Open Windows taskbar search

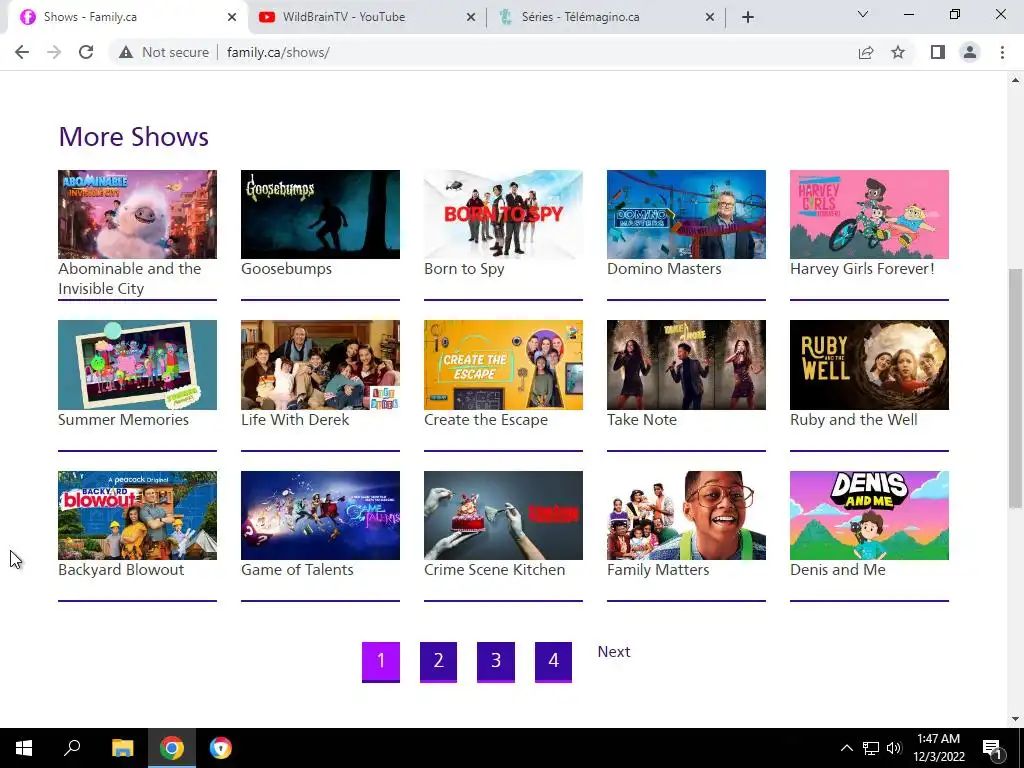click(72, 748)
